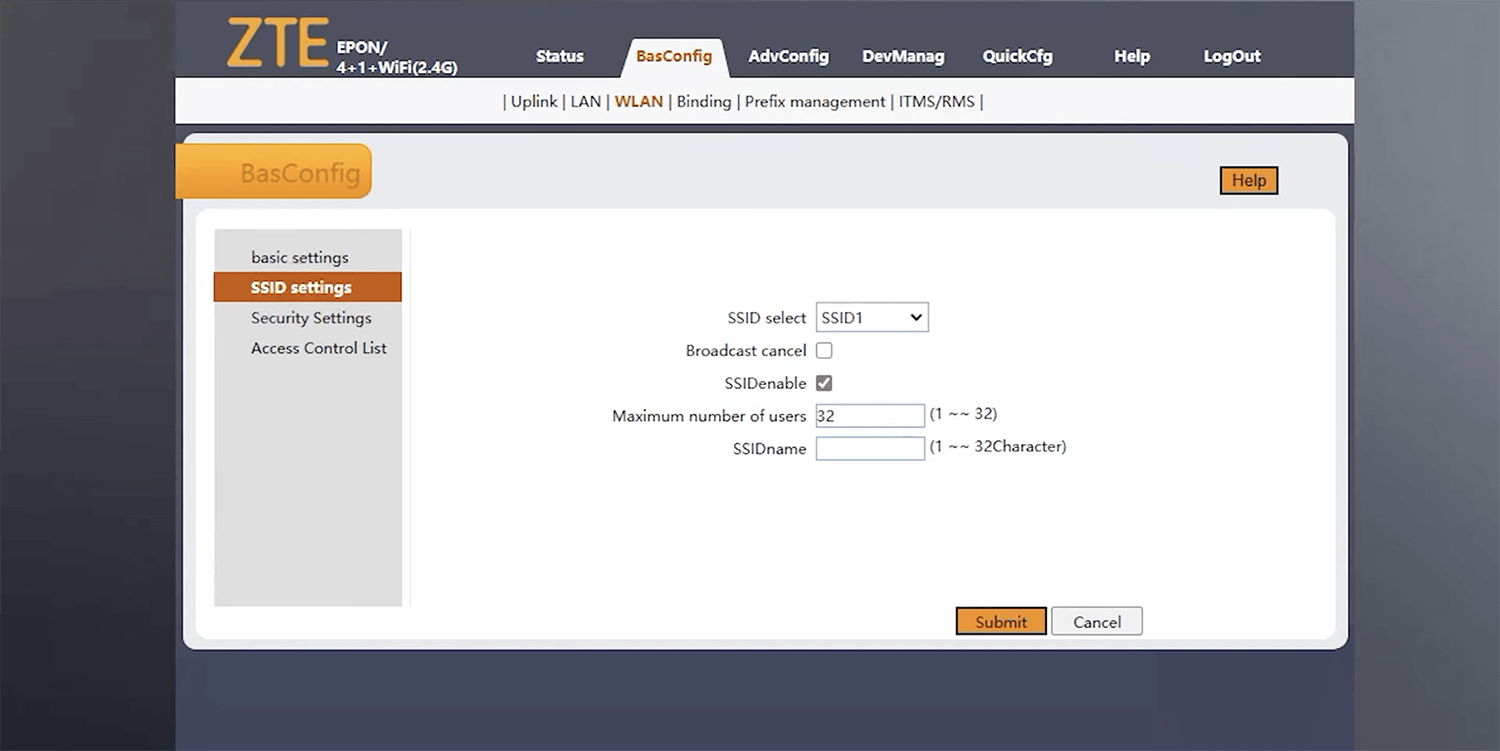Click LogOut in the top navigation

pos(1231,56)
